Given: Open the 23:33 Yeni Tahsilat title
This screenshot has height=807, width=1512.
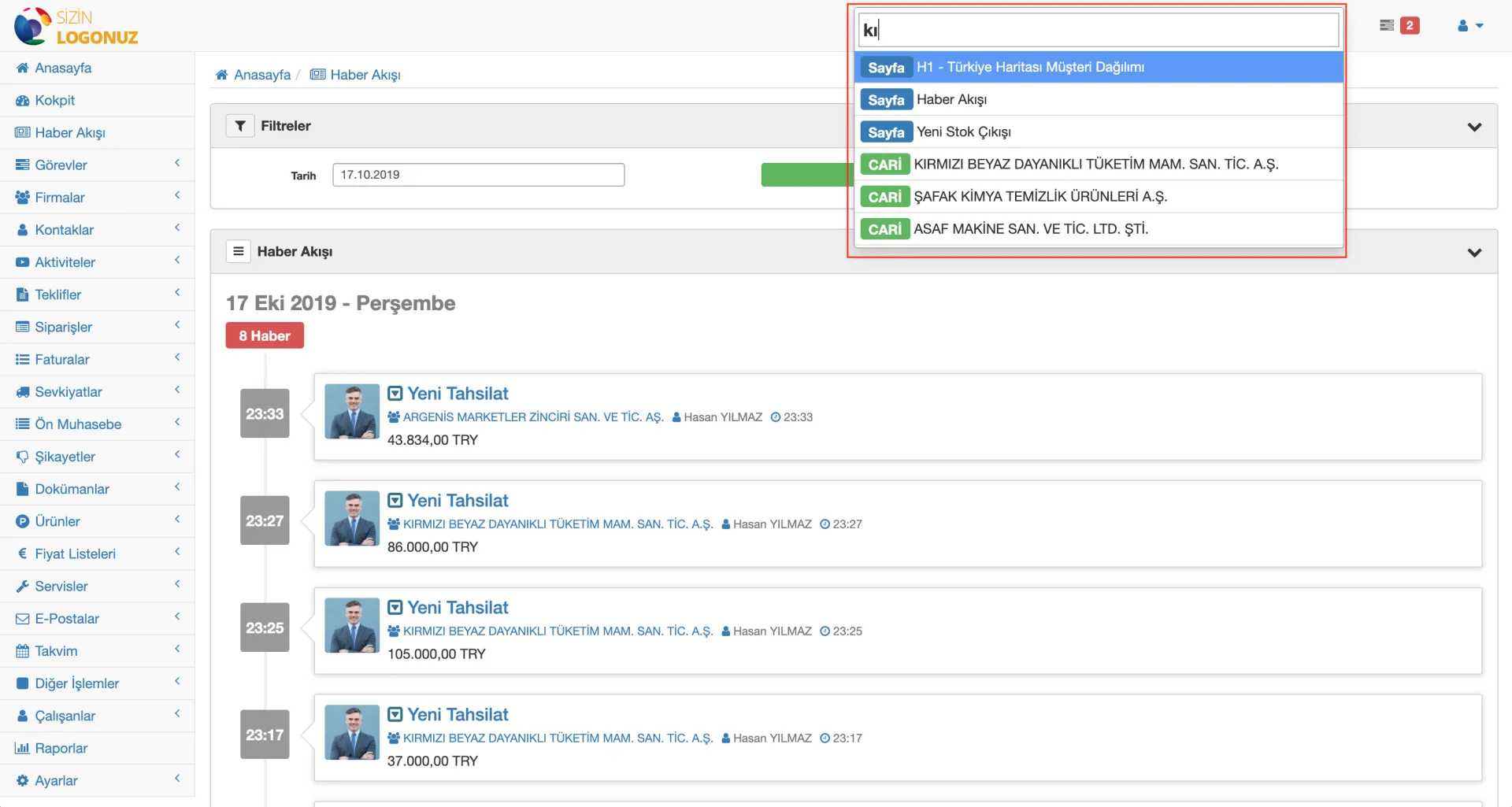Looking at the screenshot, I should click(x=458, y=393).
